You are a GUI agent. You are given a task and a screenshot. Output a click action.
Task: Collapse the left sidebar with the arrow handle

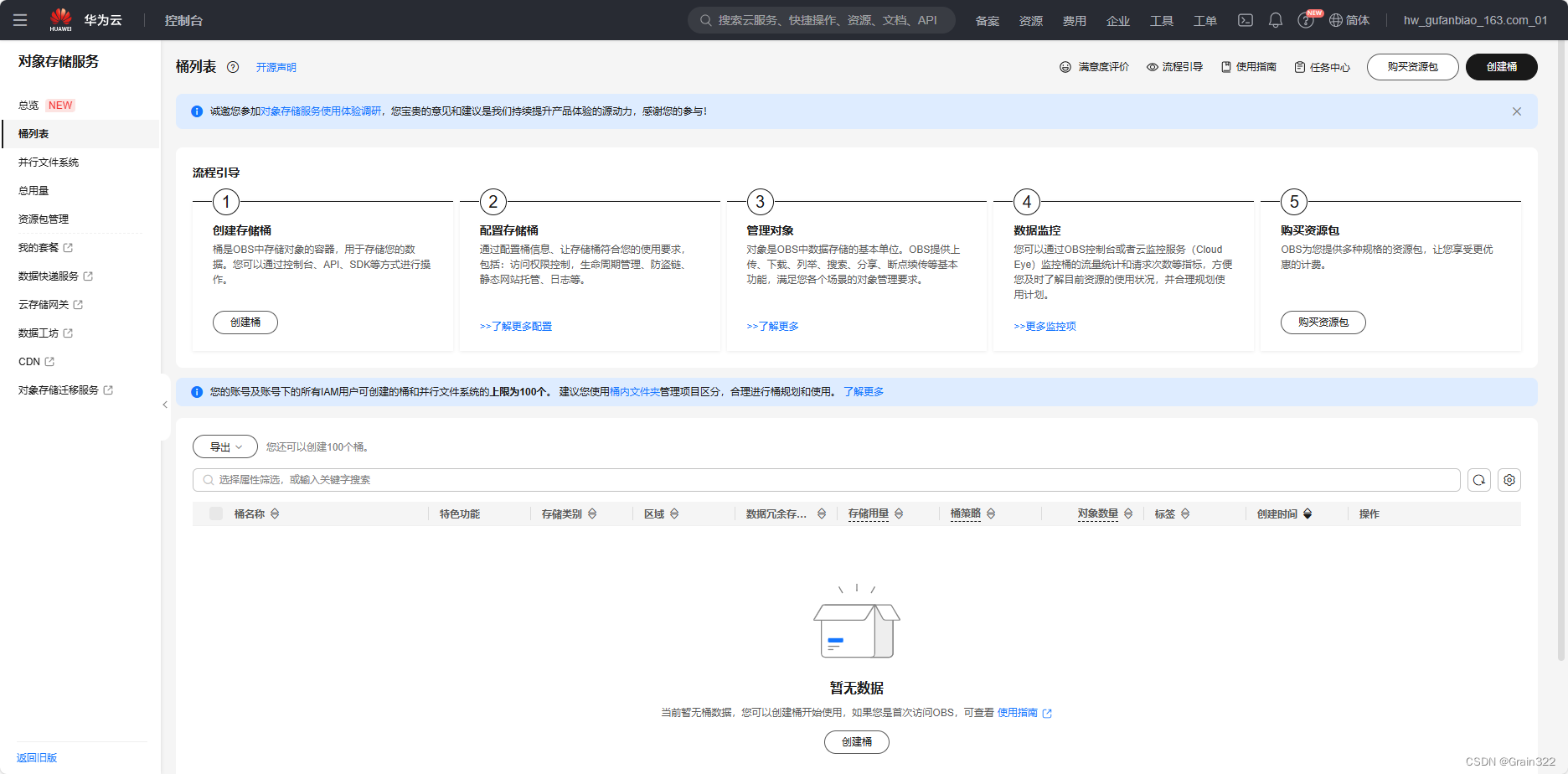click(165, 405)
